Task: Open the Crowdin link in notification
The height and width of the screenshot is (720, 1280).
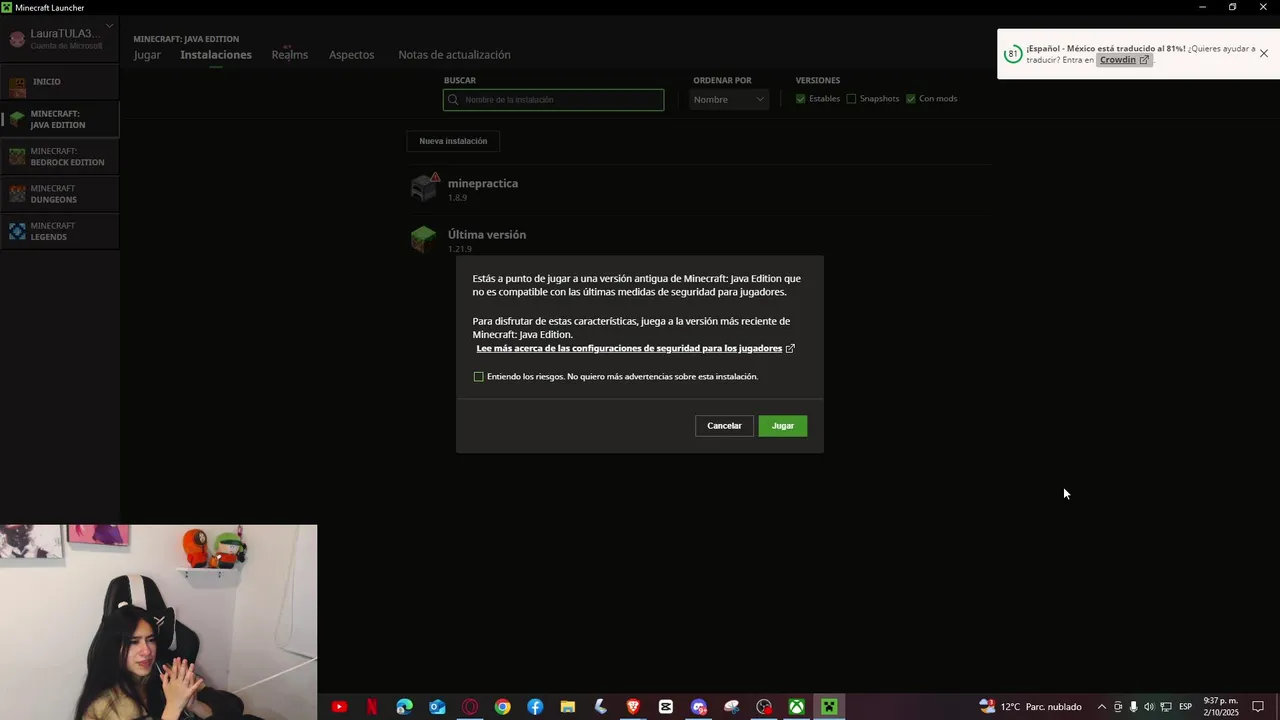Action: tap(1118, 60)
